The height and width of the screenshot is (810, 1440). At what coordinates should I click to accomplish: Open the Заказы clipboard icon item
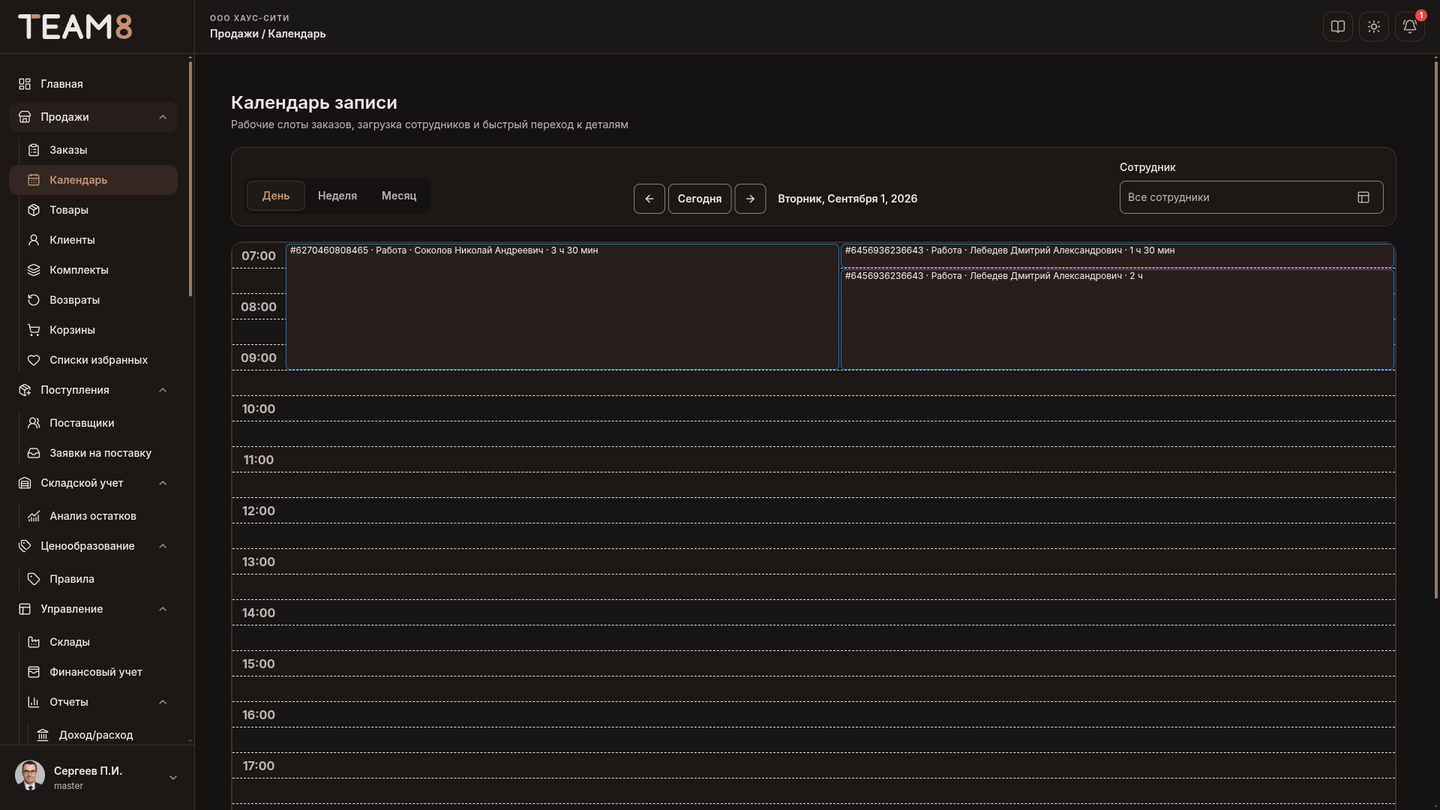34,150
